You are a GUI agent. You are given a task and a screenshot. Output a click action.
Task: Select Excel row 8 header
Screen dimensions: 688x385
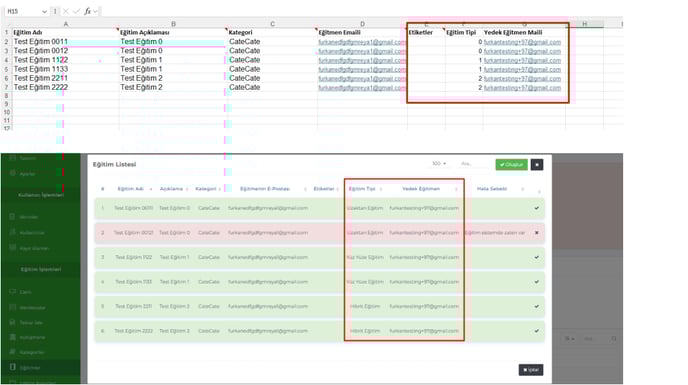point(6,96)
